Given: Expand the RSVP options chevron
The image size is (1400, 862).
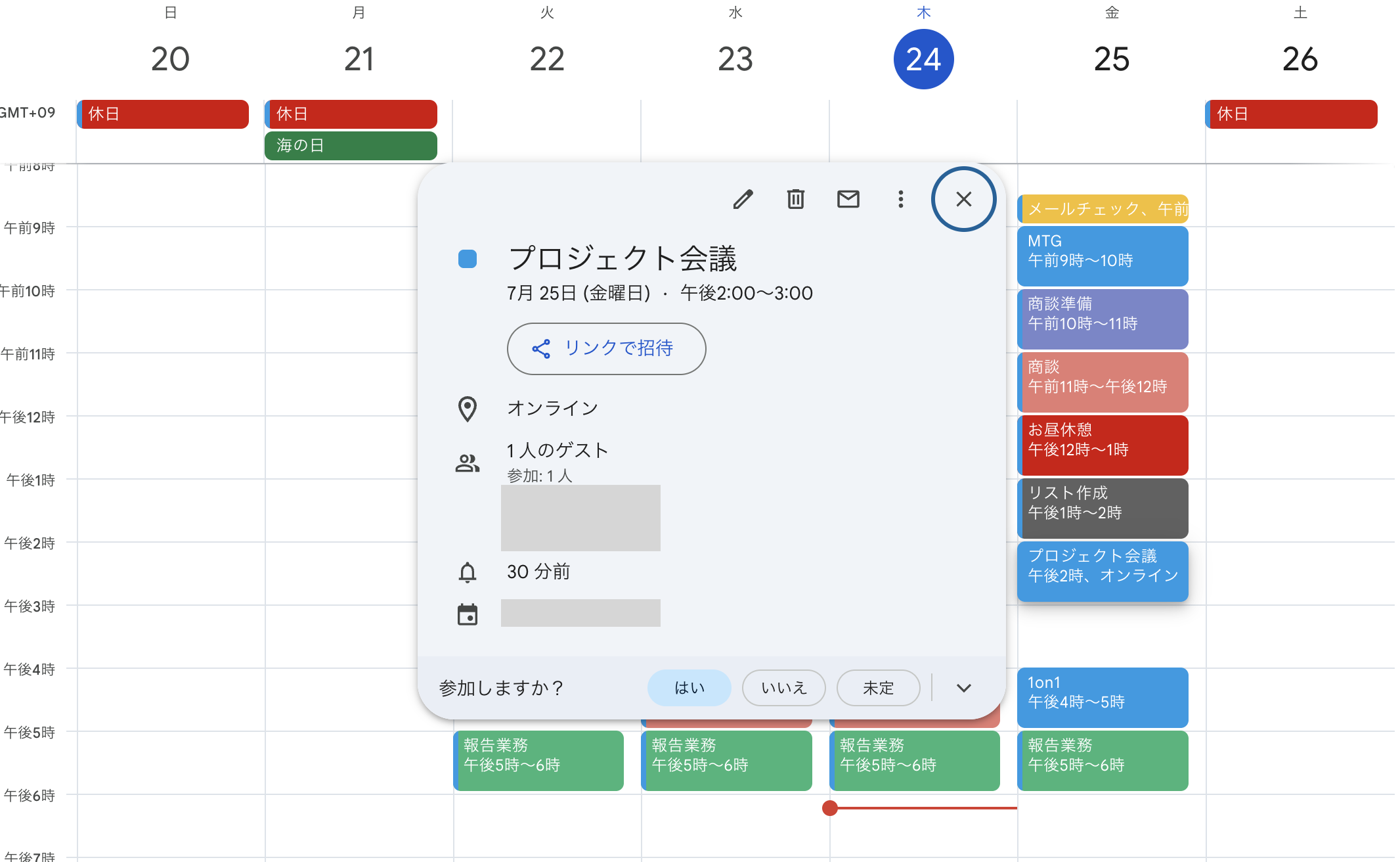Looking at the screenshot, I should point(963,687).
